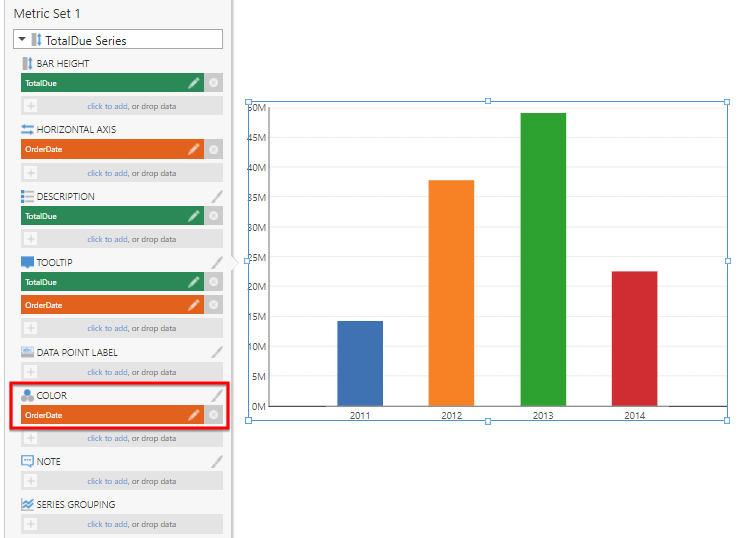Click the Note section icon
740x538 pixels.
coord(27,461)
